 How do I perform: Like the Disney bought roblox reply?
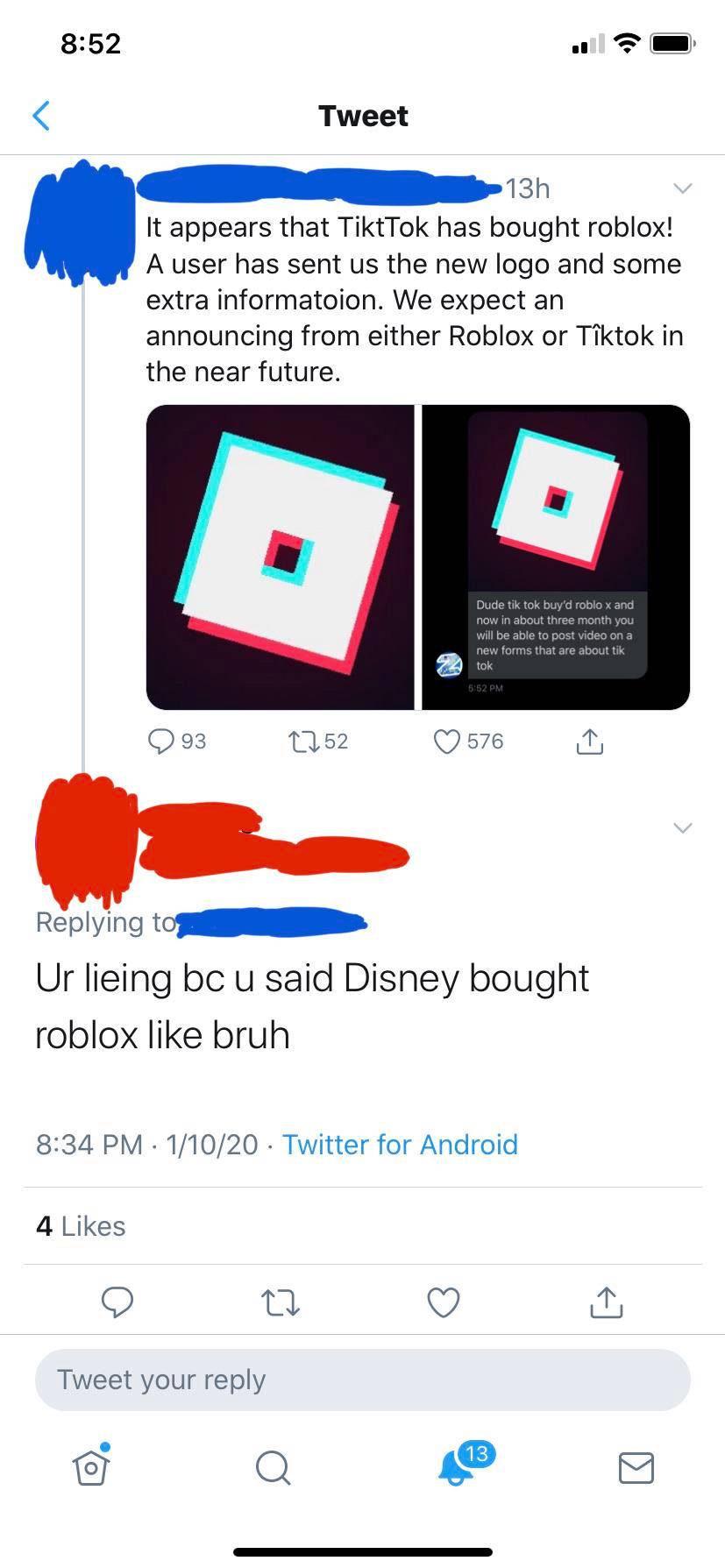point(444,1302)
